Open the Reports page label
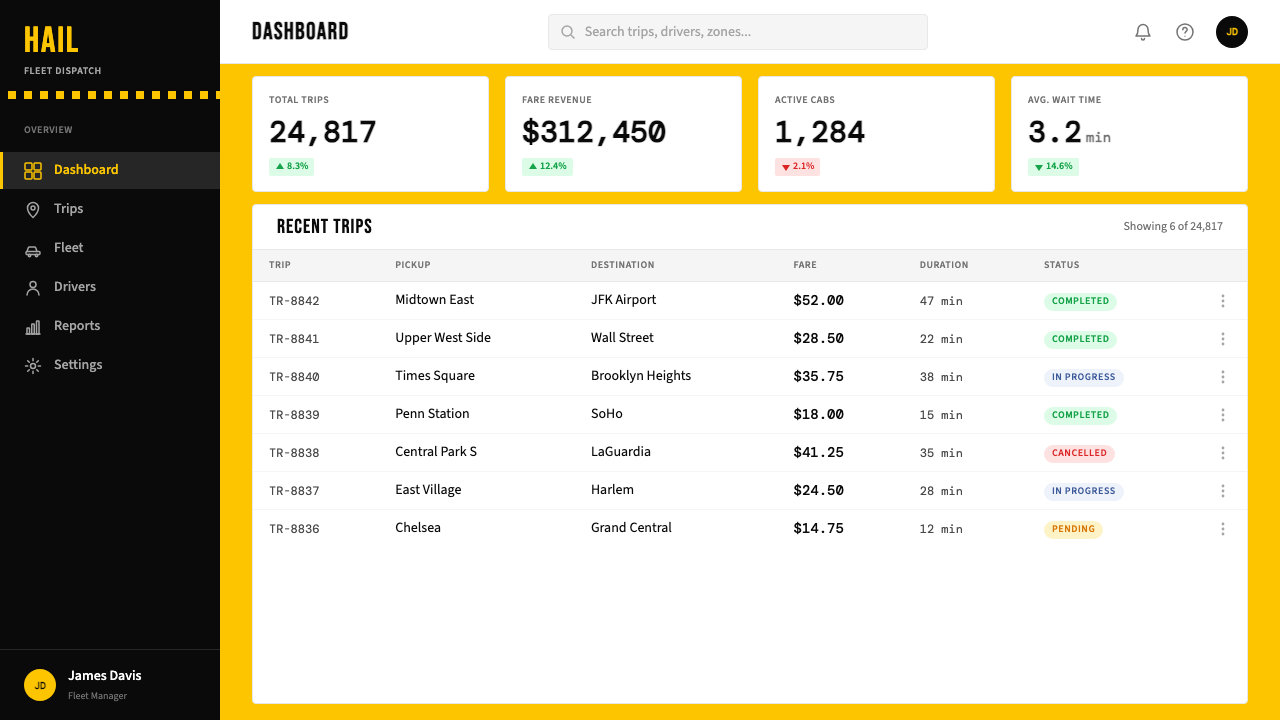Image resolution: width=1280 pixels, height=720 pixels. point(77,326)
